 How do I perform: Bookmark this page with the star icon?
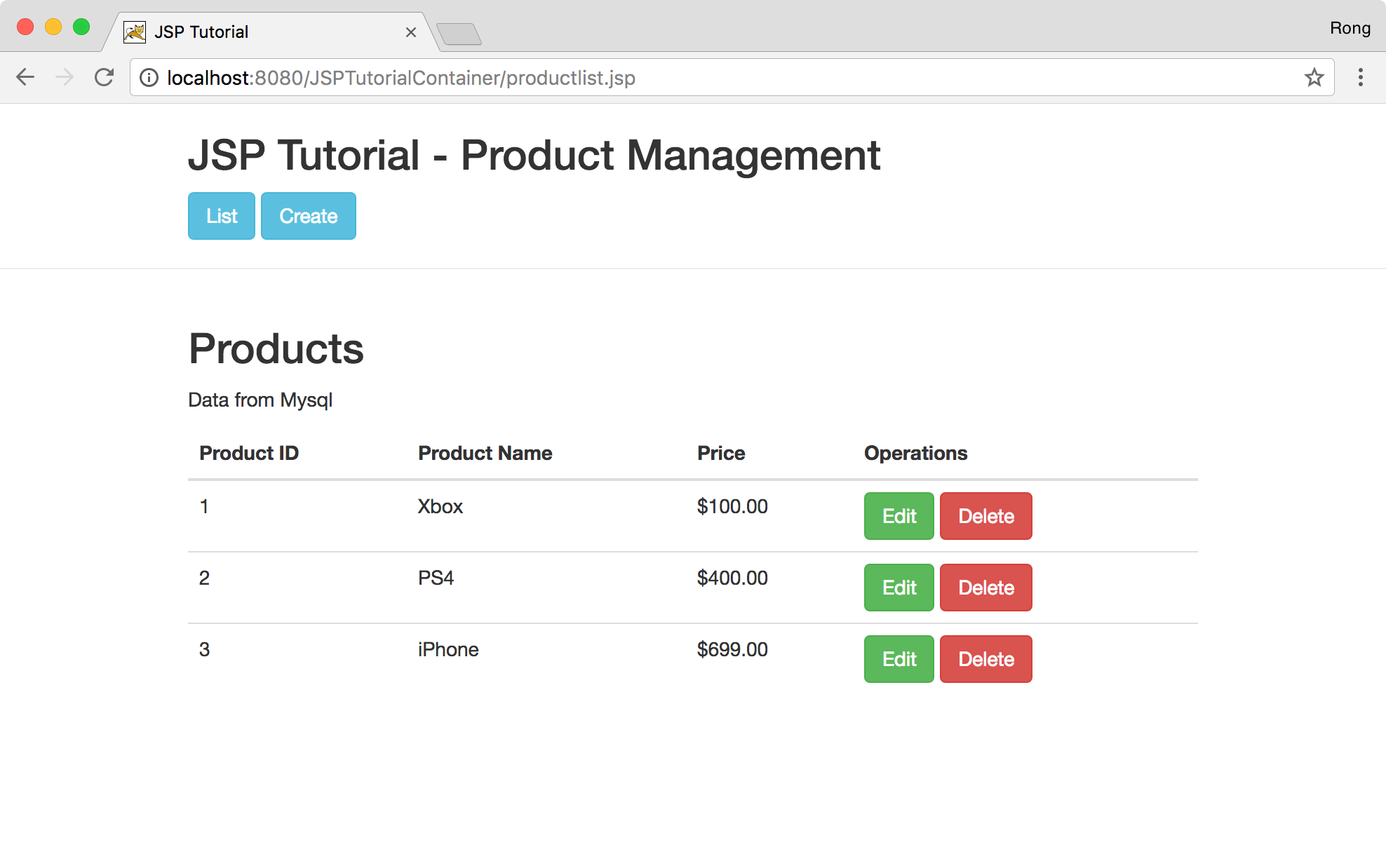[1314, 77]
